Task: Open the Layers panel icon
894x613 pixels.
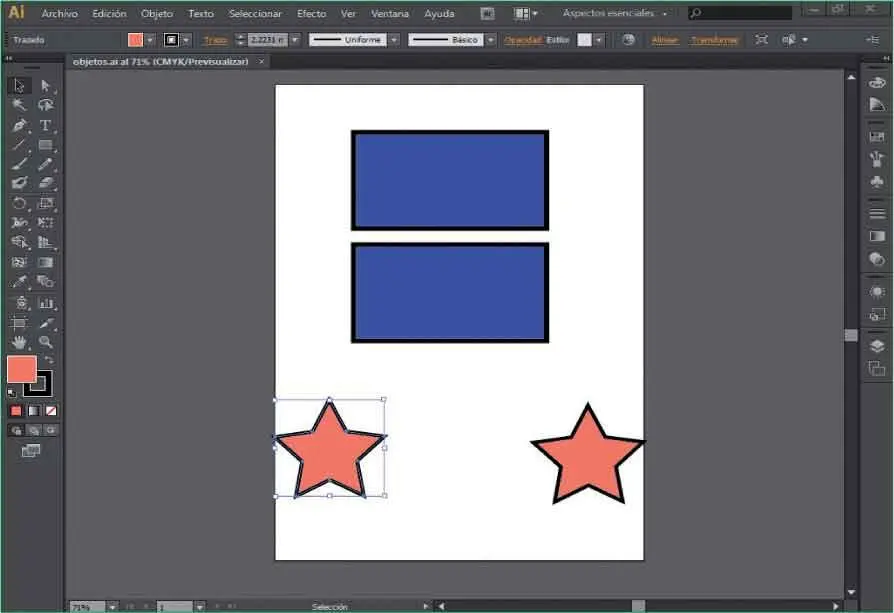Action: [877, 346]
